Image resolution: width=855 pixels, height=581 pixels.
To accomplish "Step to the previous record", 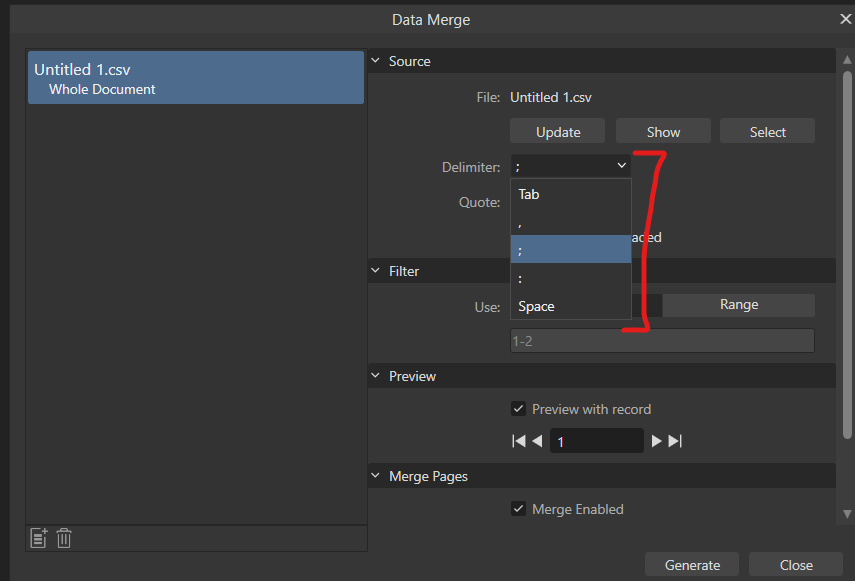I will pyautogui.click(x=538, y=440).
